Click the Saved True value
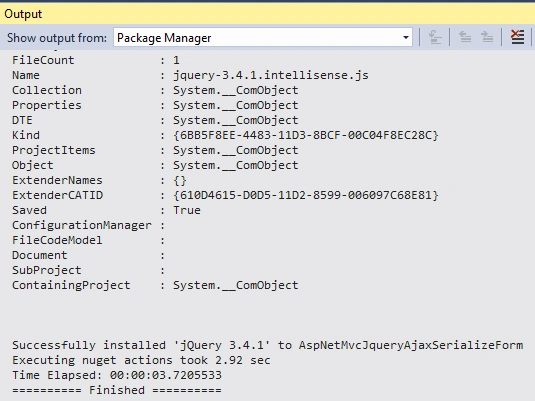The width and height of the screenshot is (535, 401). click(187, 210)
